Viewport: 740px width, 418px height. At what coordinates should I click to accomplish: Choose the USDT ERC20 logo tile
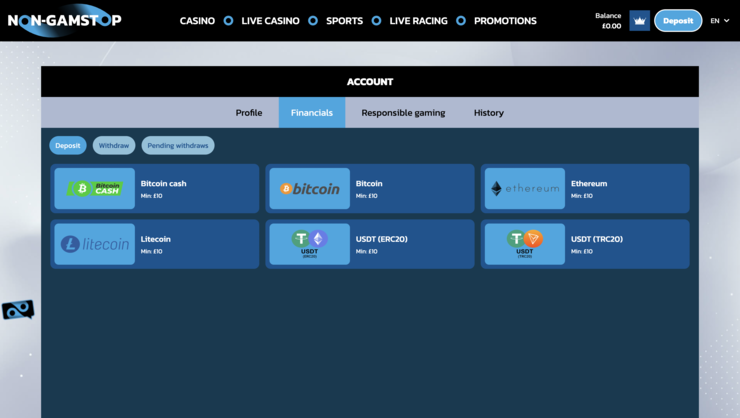pos(310,244)
